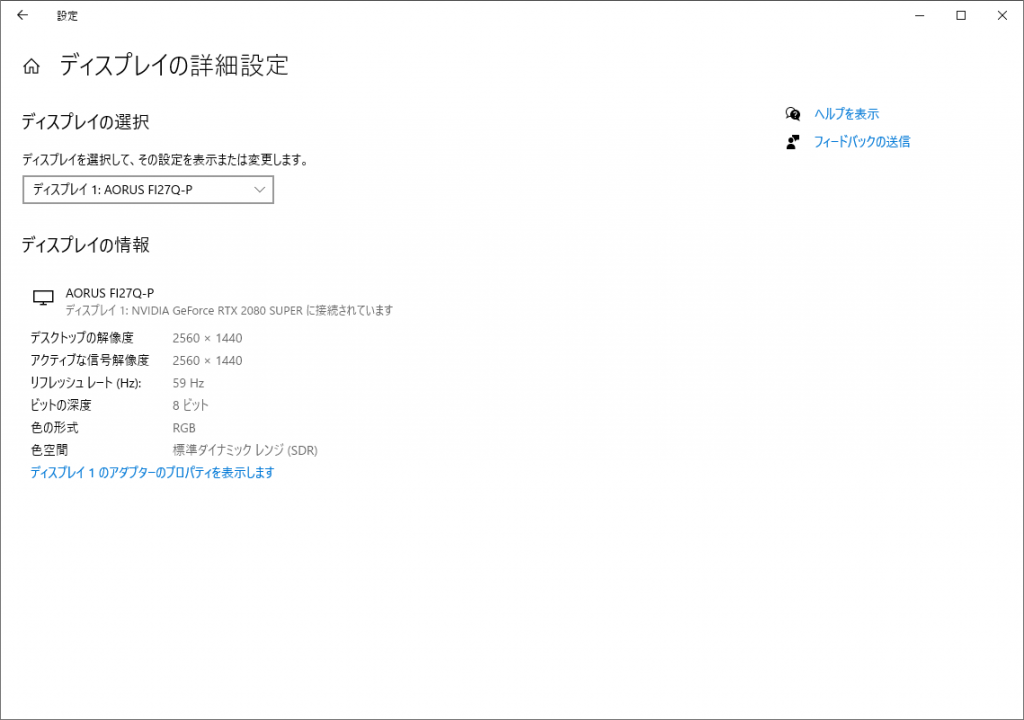Open ディスプレイ 1 のアダプターのプロパティを表示します link
Screen dimensions: 1024x720
[152, 472]
